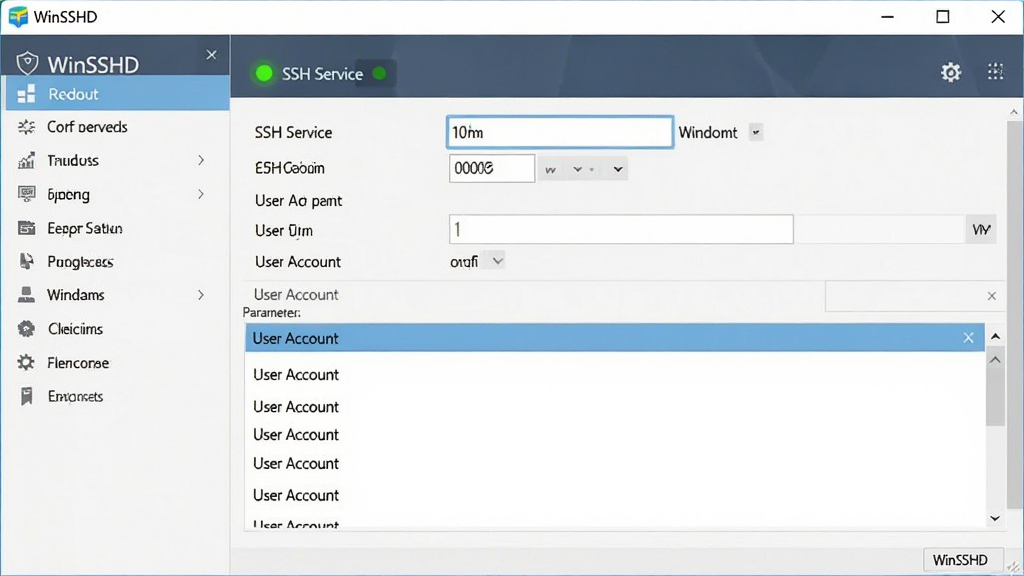Click the list scrollbar thumb
The image size is (1024, 576).
995,389
